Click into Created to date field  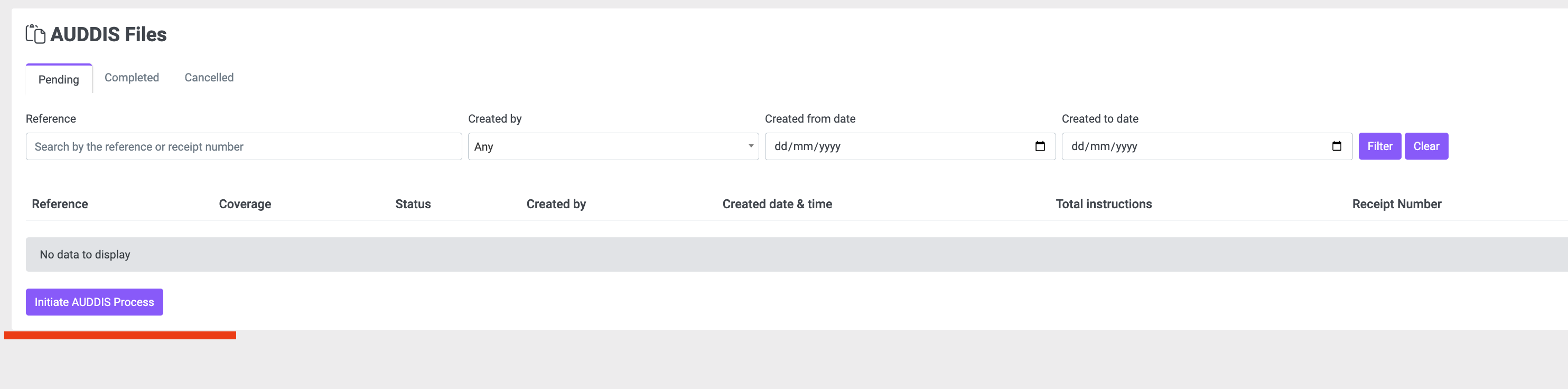click(x=1207, y=146)
